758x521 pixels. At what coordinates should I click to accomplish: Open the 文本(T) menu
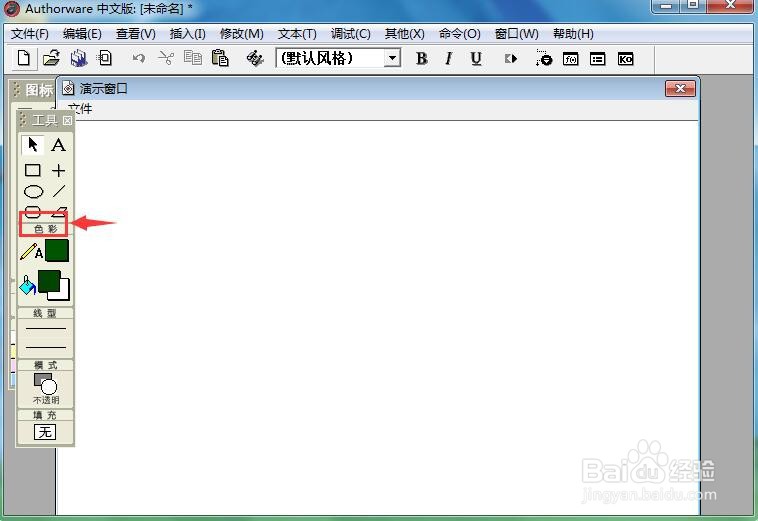(x=297, y=34)
